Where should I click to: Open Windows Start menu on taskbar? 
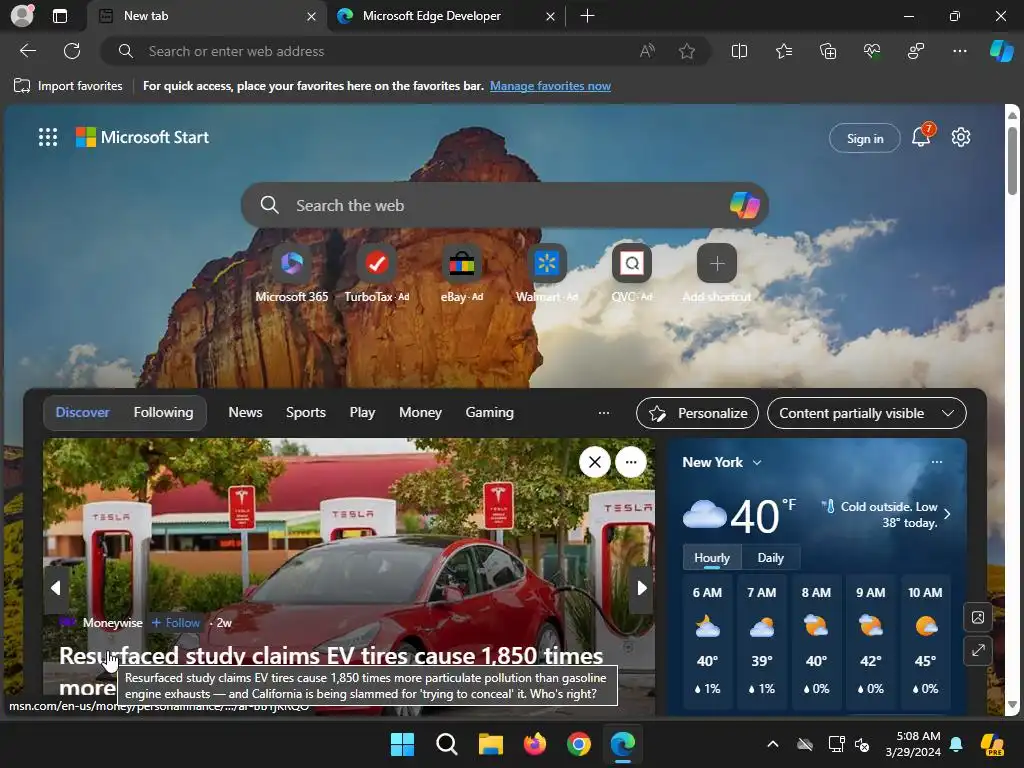coord(402,744)
